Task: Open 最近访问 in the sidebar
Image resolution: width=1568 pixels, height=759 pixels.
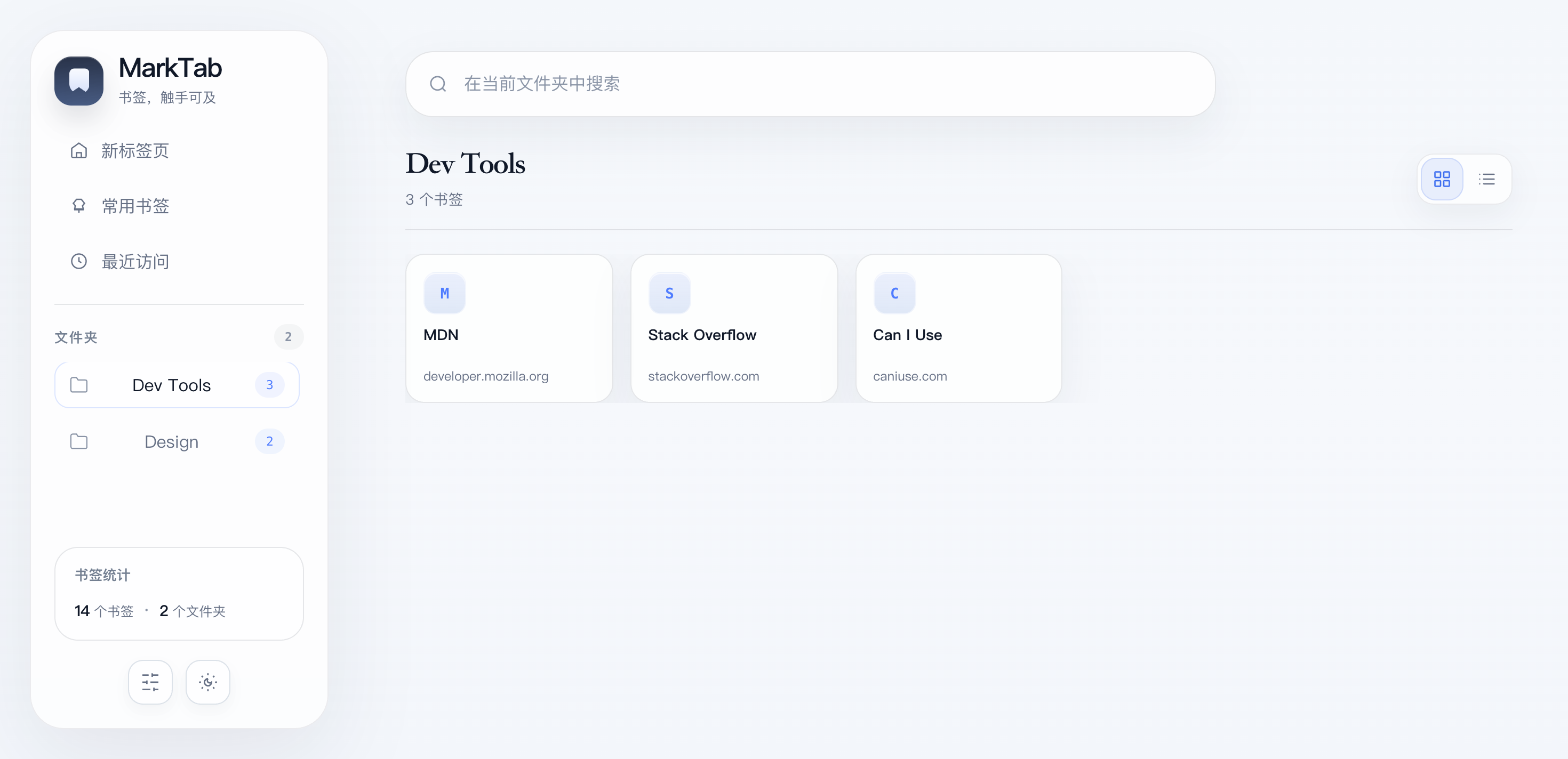Action: point(179,261)
